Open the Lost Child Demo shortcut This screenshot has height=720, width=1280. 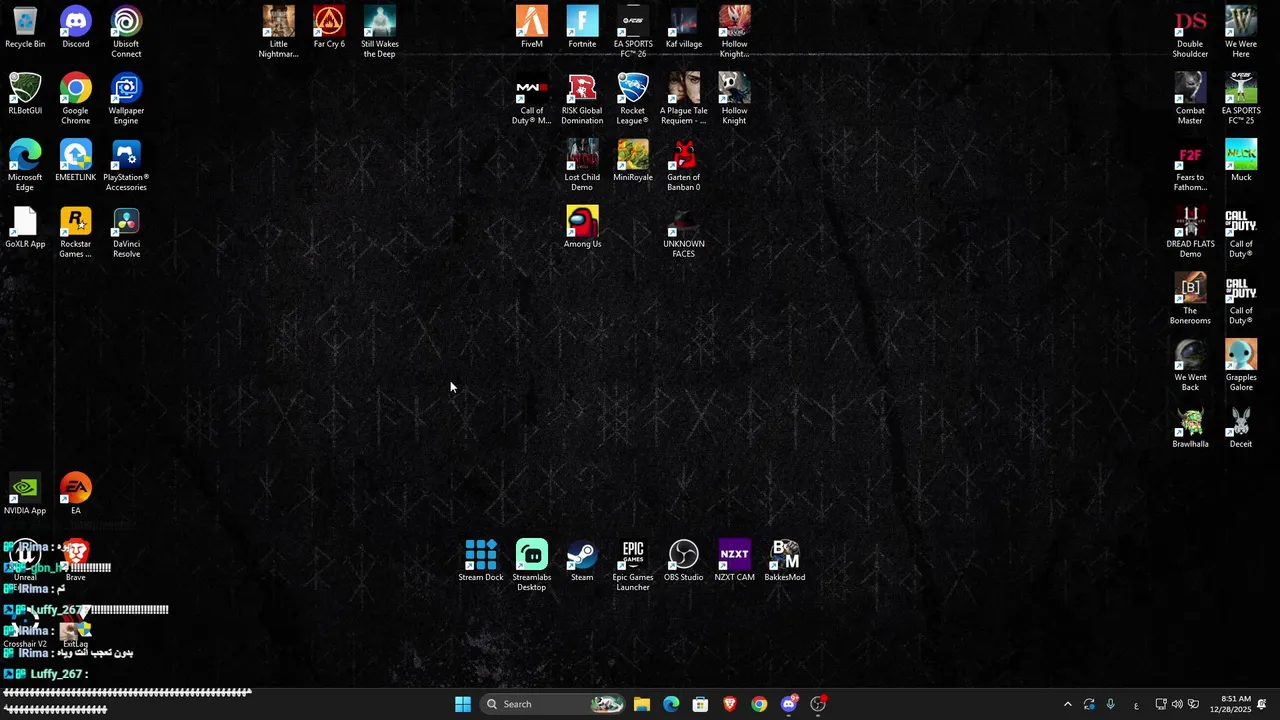582,166
